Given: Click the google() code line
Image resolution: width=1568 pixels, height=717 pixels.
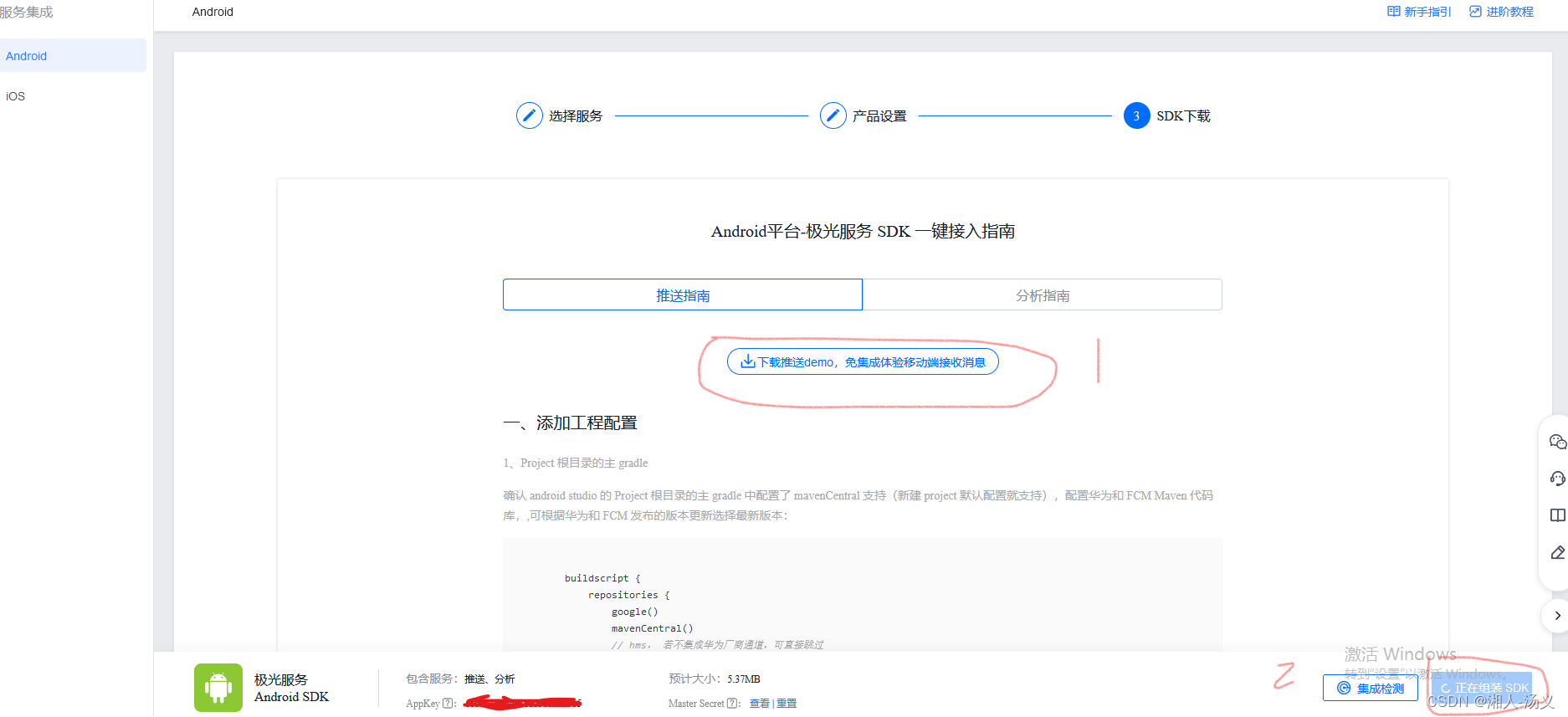Looking at the screenshot, I should click(x=634, y=612).
